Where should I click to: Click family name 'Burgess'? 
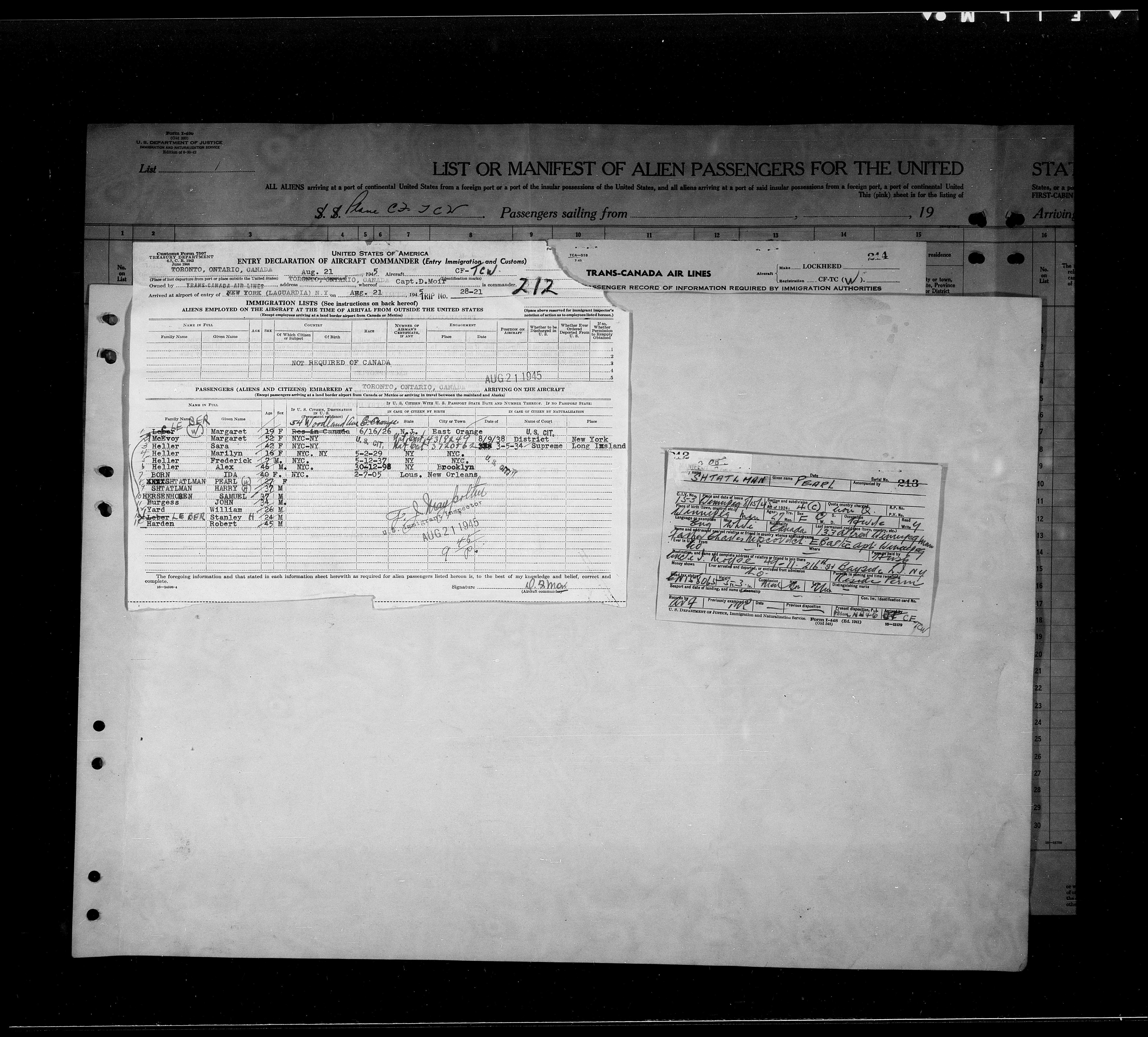(163, 503)
